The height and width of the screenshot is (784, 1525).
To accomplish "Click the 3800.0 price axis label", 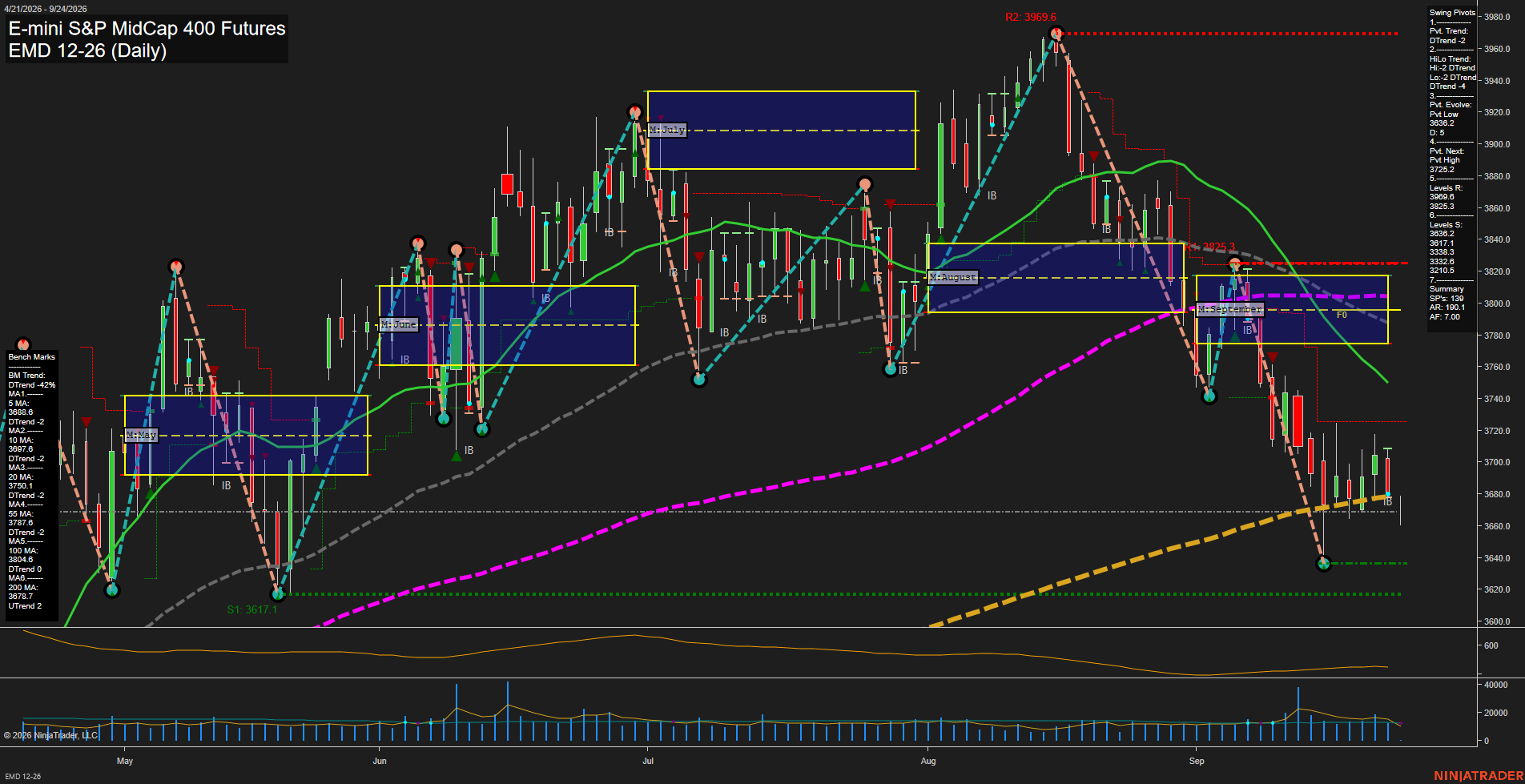I will click(x=1497, y=304).
